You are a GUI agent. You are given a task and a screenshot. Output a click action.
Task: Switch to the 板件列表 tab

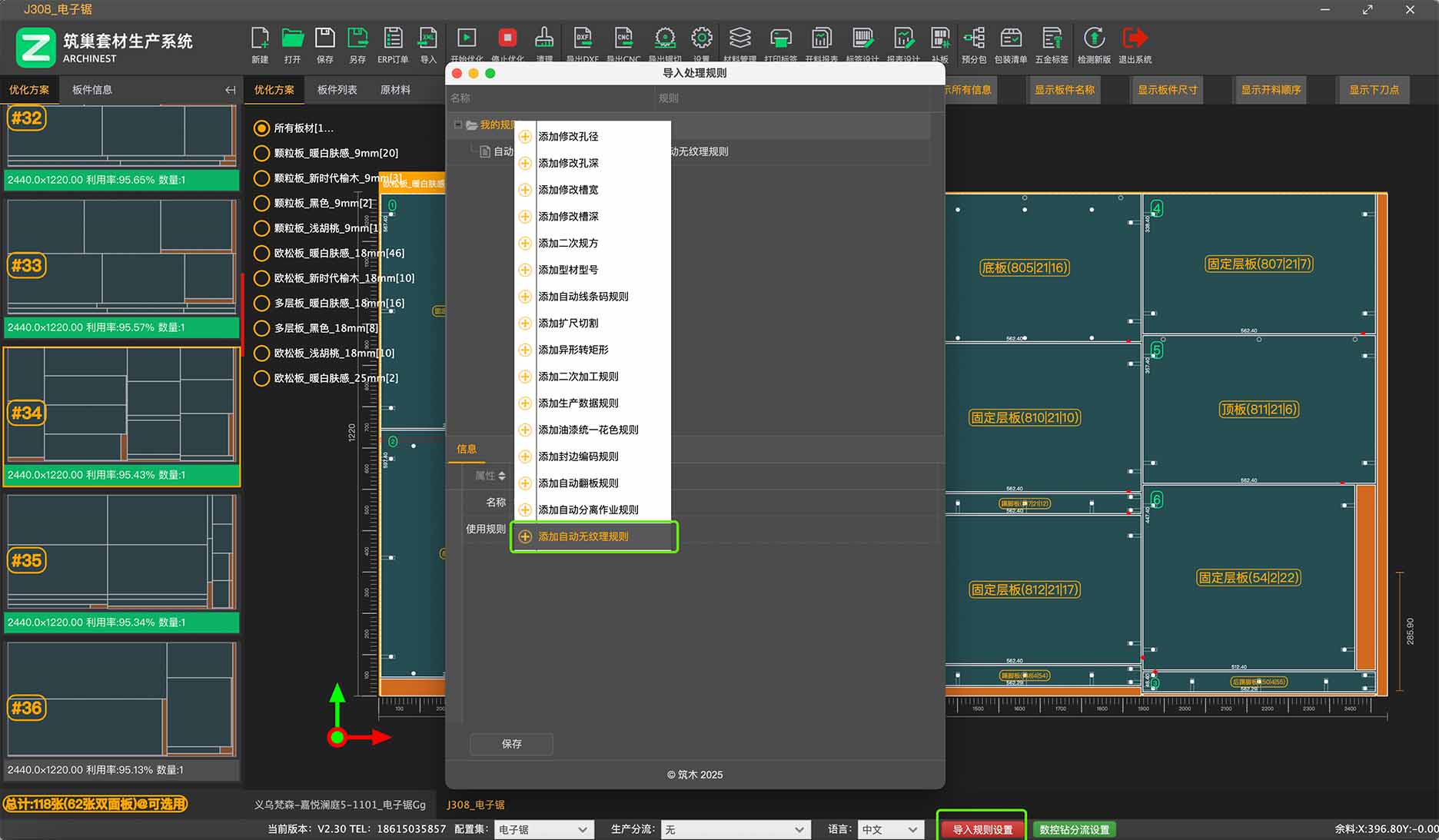tap(337, 90)
